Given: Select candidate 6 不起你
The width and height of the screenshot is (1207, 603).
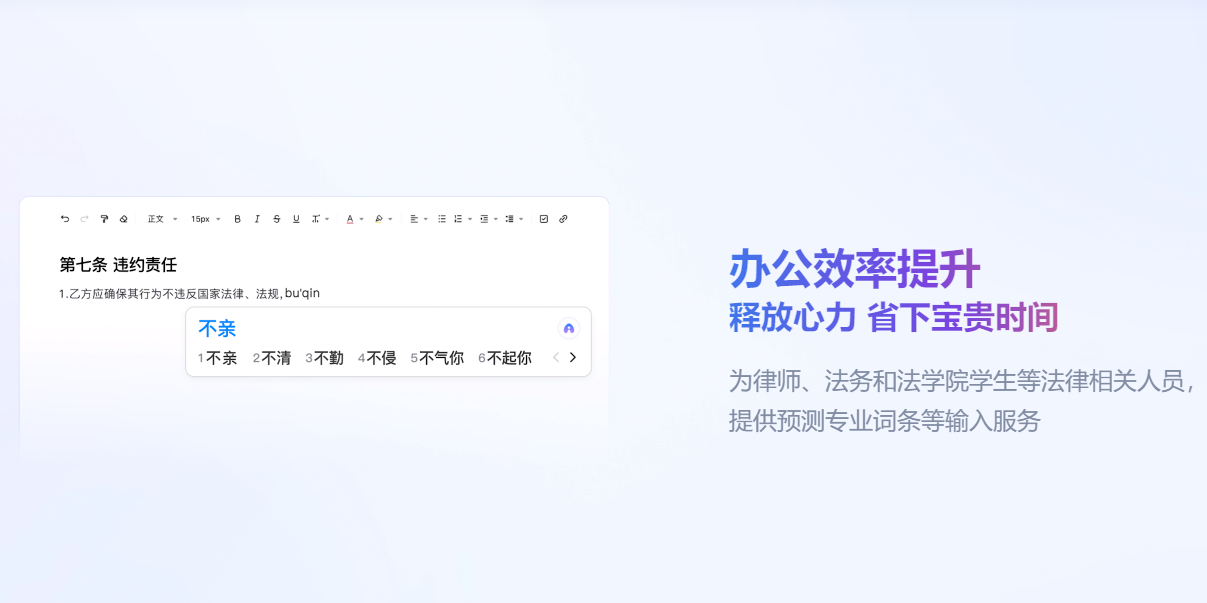Looking at the screenshot, I should pos(505,358).
